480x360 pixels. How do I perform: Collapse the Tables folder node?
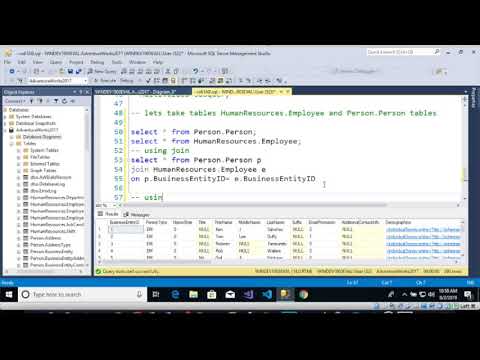12,143
